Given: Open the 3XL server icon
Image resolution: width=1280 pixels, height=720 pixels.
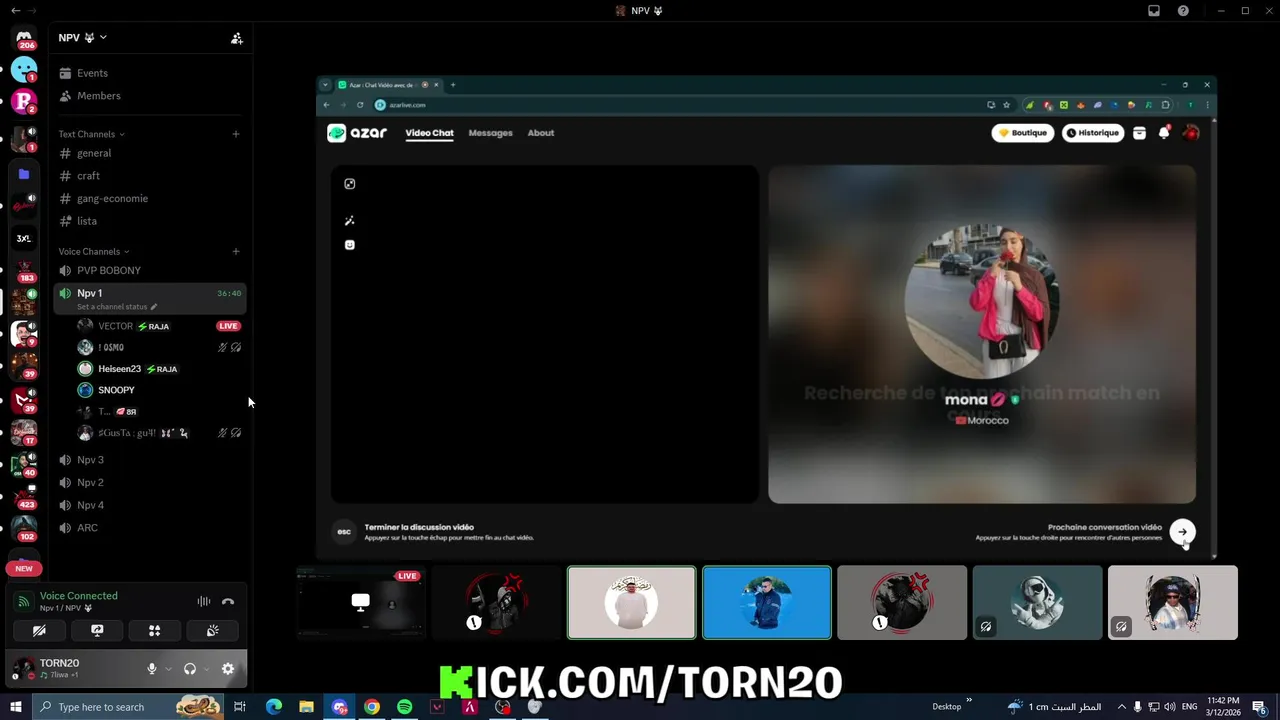Looking at the screenshot, I should 24,239.
